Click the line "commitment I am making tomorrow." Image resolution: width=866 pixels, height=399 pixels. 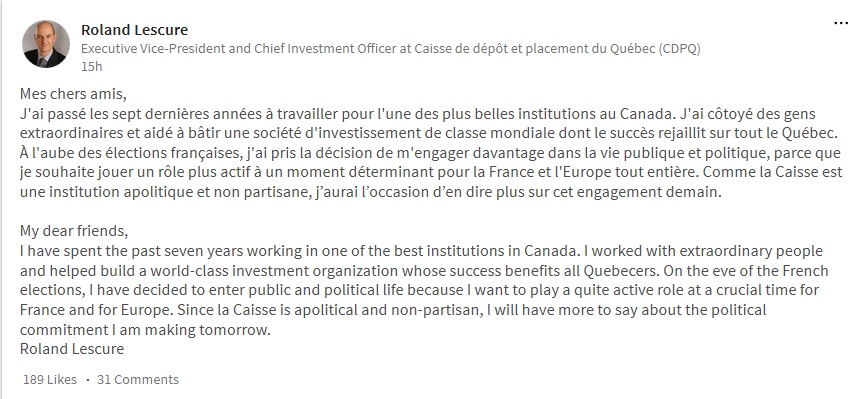pyautogui.click(x=146, y=330)
